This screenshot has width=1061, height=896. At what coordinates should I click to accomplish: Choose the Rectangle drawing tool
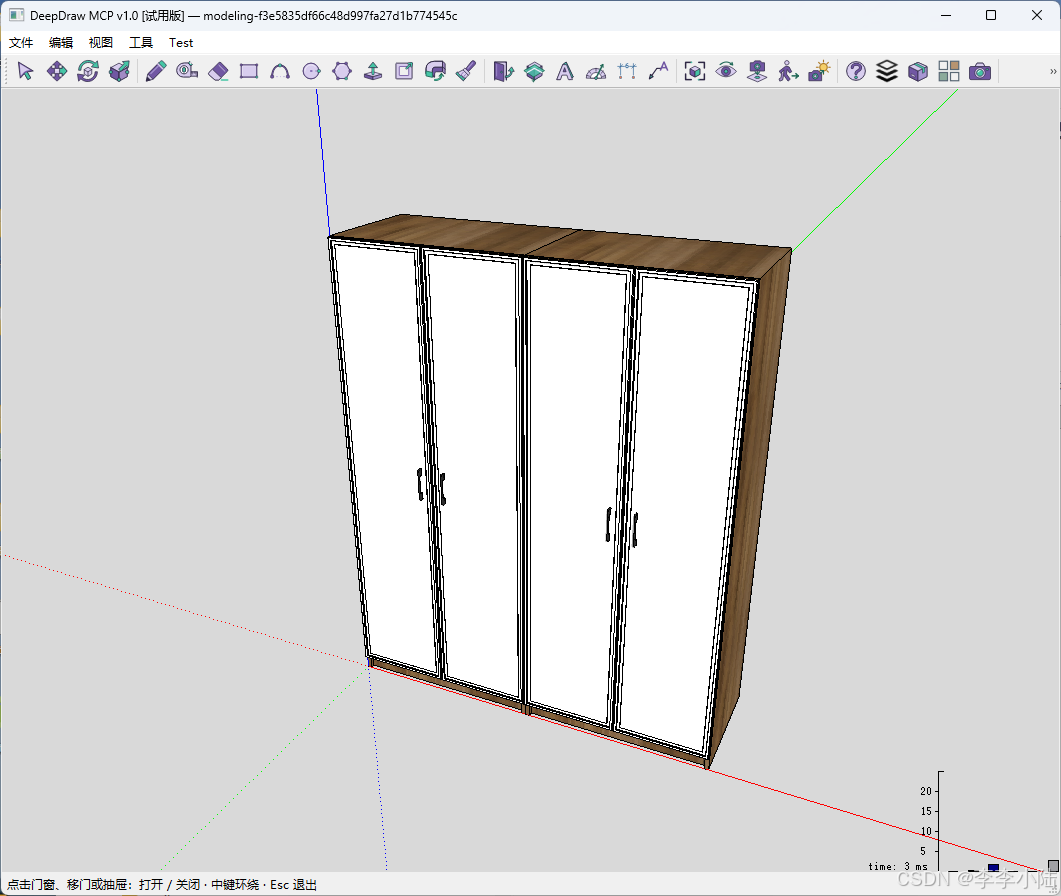(249, 71)
